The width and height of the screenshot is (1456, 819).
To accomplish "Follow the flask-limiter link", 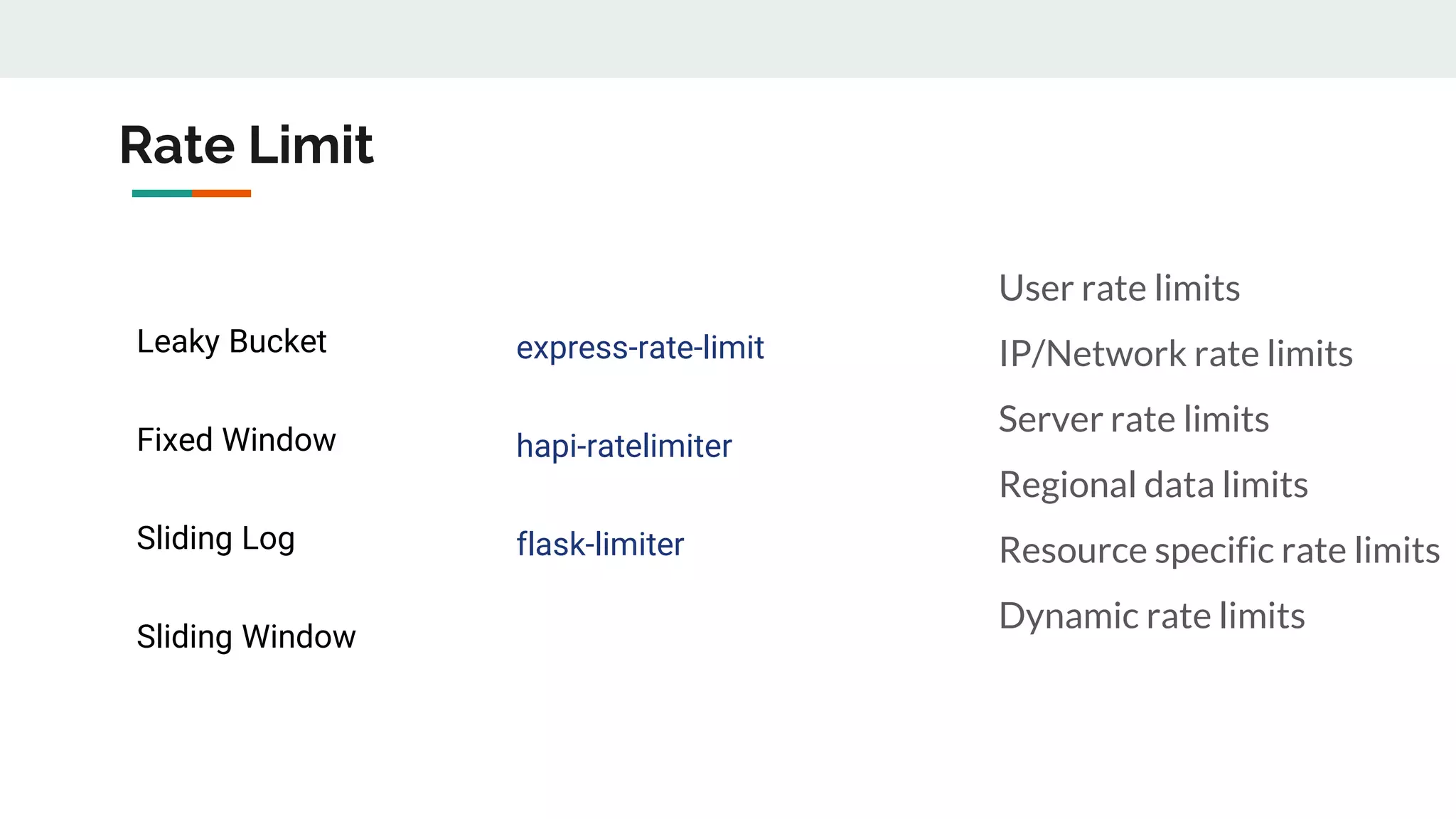I will pos(599,545).
